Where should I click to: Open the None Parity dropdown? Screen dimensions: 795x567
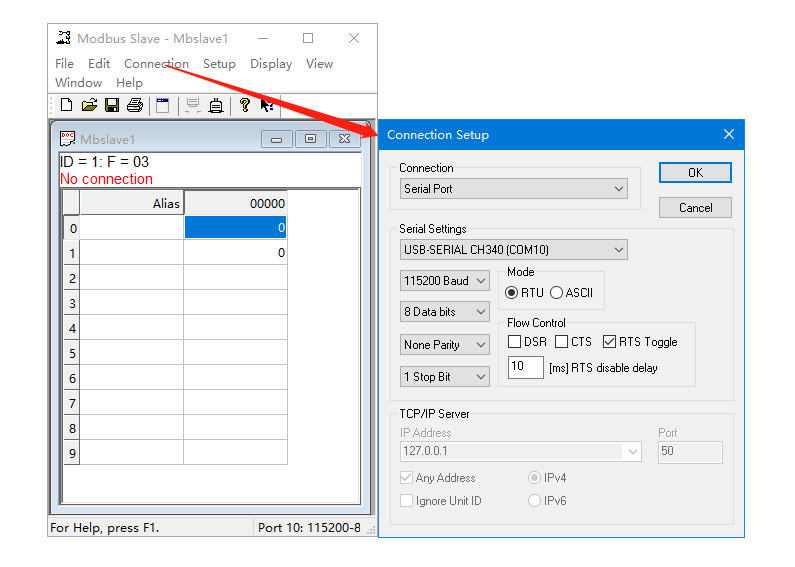point(445,345)
